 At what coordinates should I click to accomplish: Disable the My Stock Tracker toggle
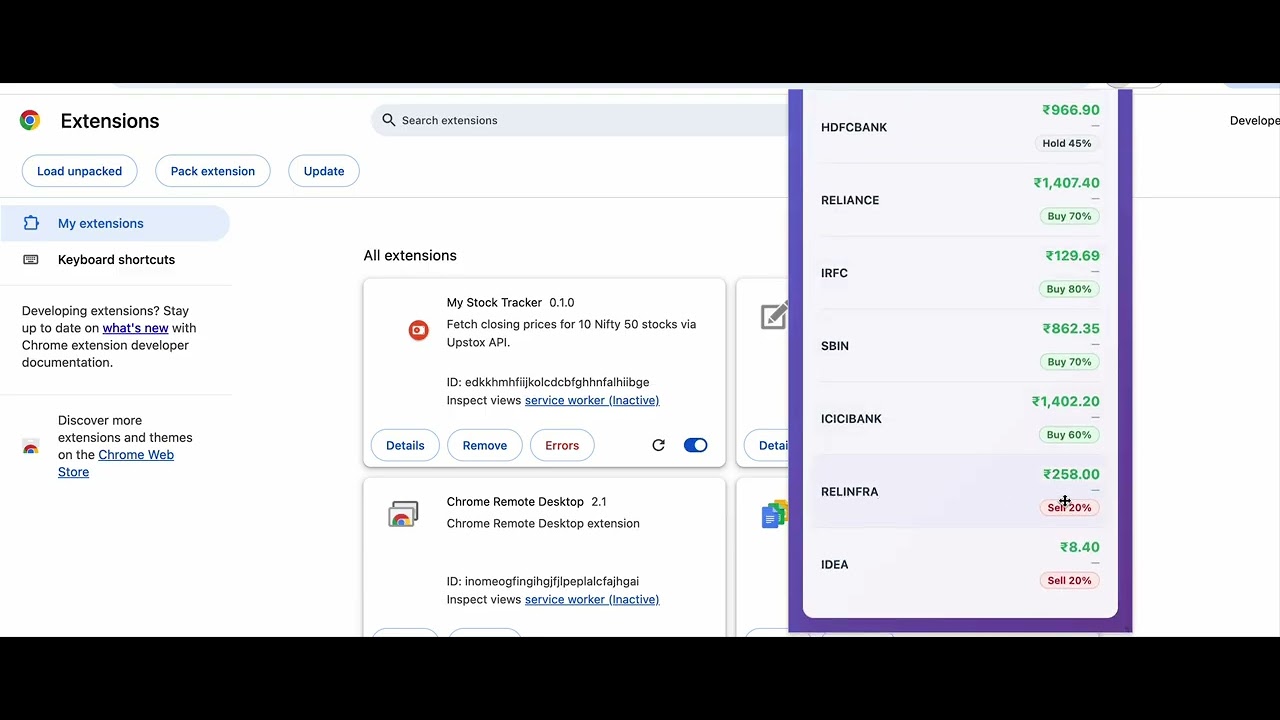pyautogui.click(x=695, y=445)
